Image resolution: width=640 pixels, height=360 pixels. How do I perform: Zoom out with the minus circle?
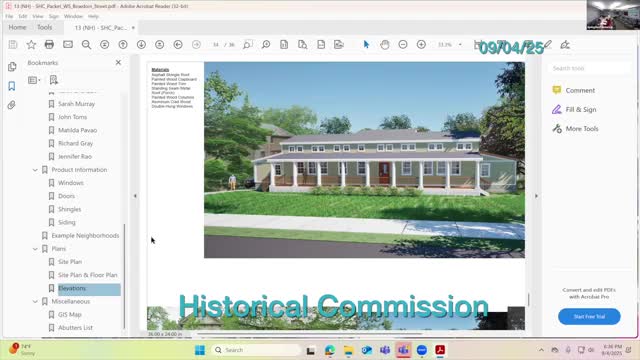(x=403, y=44)
